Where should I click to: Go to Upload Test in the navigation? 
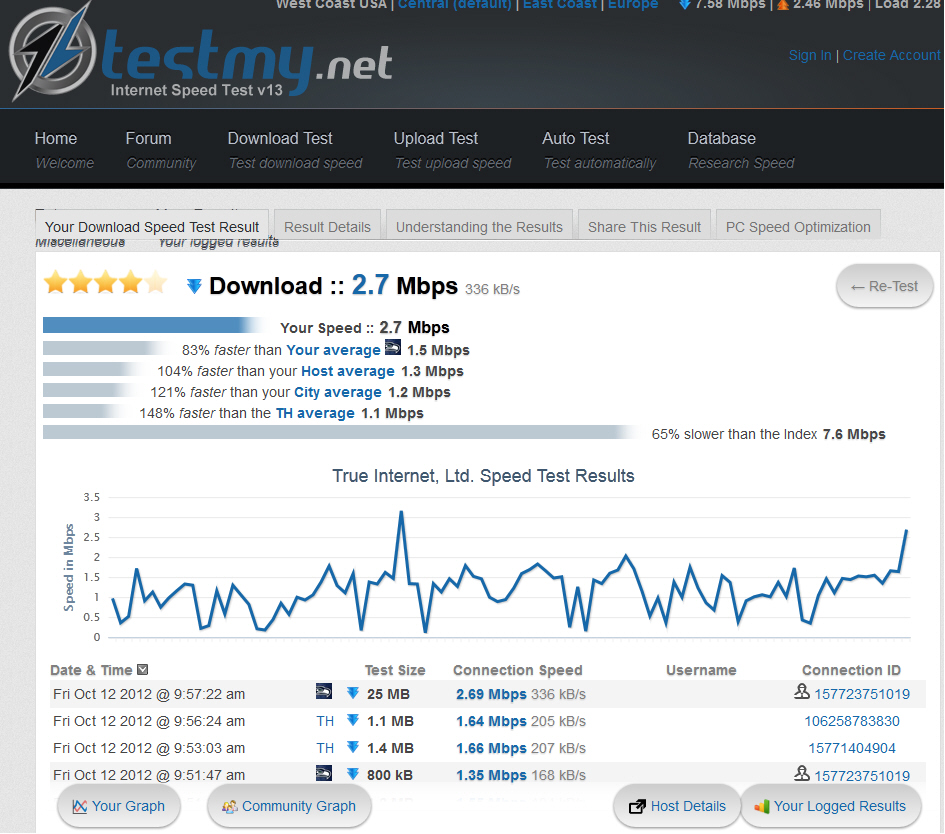tap(453, 150)
